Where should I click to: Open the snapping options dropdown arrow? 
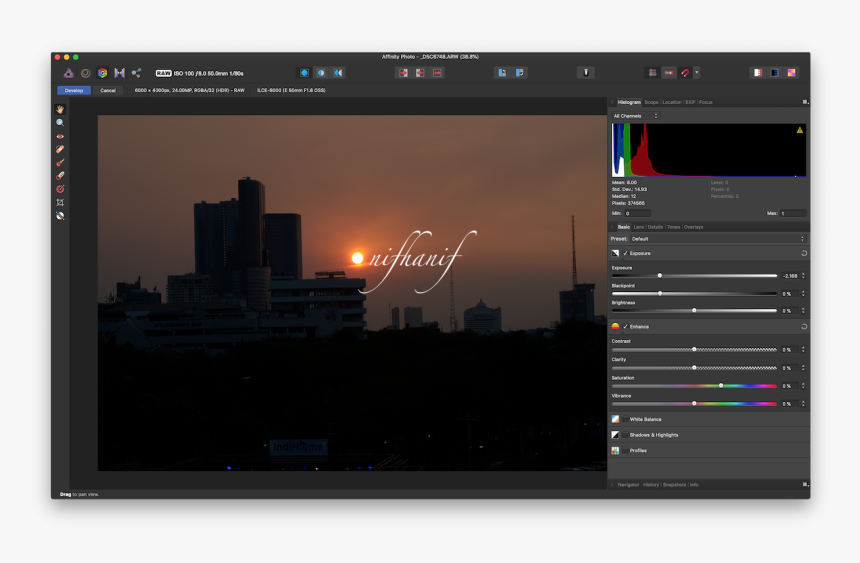[697, 73]
